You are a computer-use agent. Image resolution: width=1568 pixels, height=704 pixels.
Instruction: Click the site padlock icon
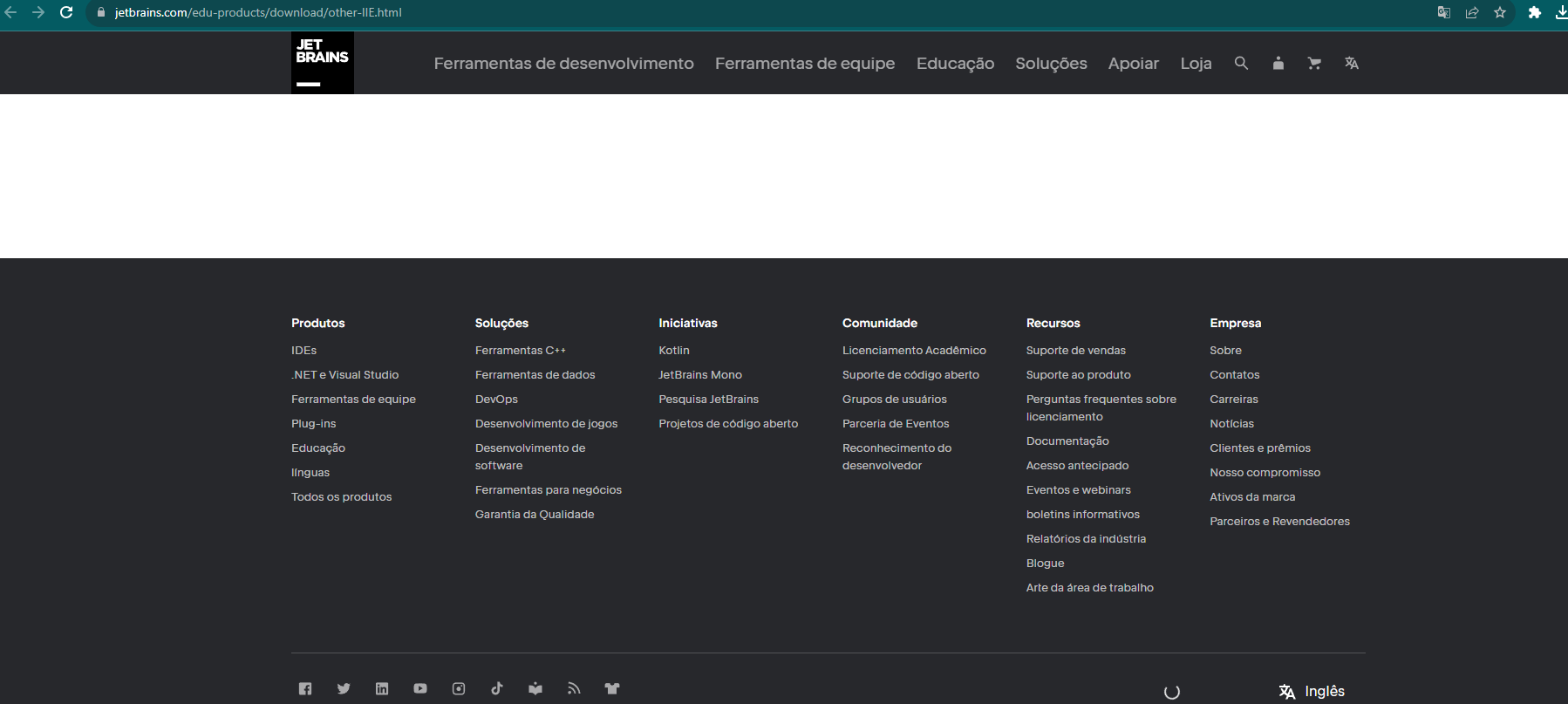click(101, 12)
